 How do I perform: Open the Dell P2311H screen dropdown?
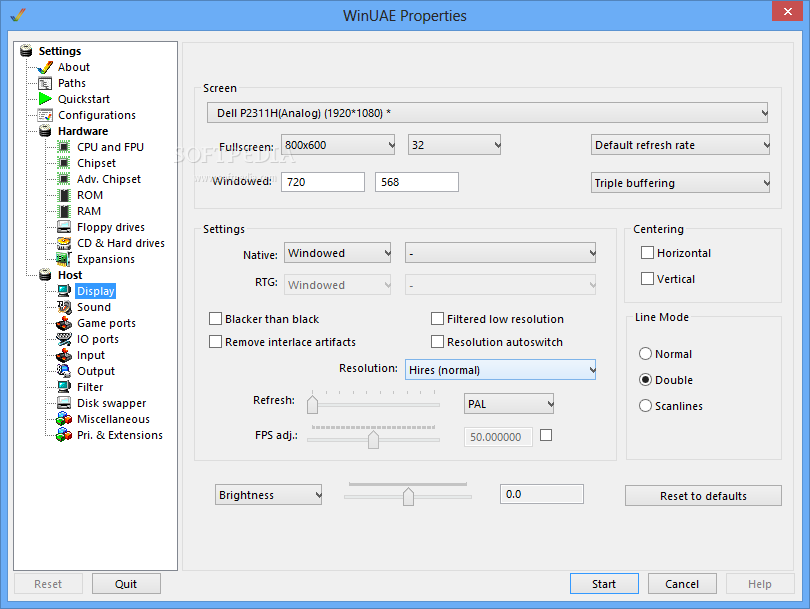click(487, 113)
